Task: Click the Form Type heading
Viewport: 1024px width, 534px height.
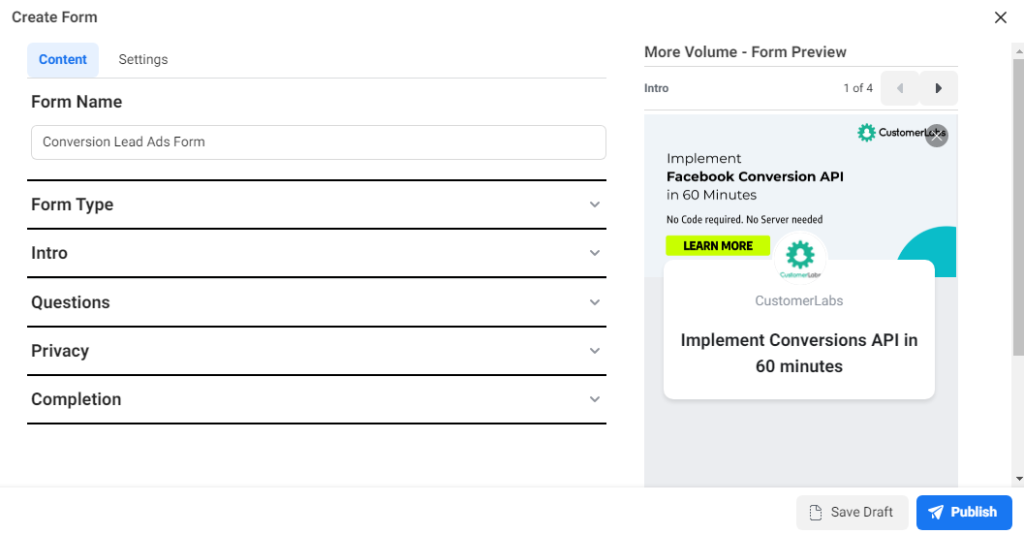Action: 72,204
